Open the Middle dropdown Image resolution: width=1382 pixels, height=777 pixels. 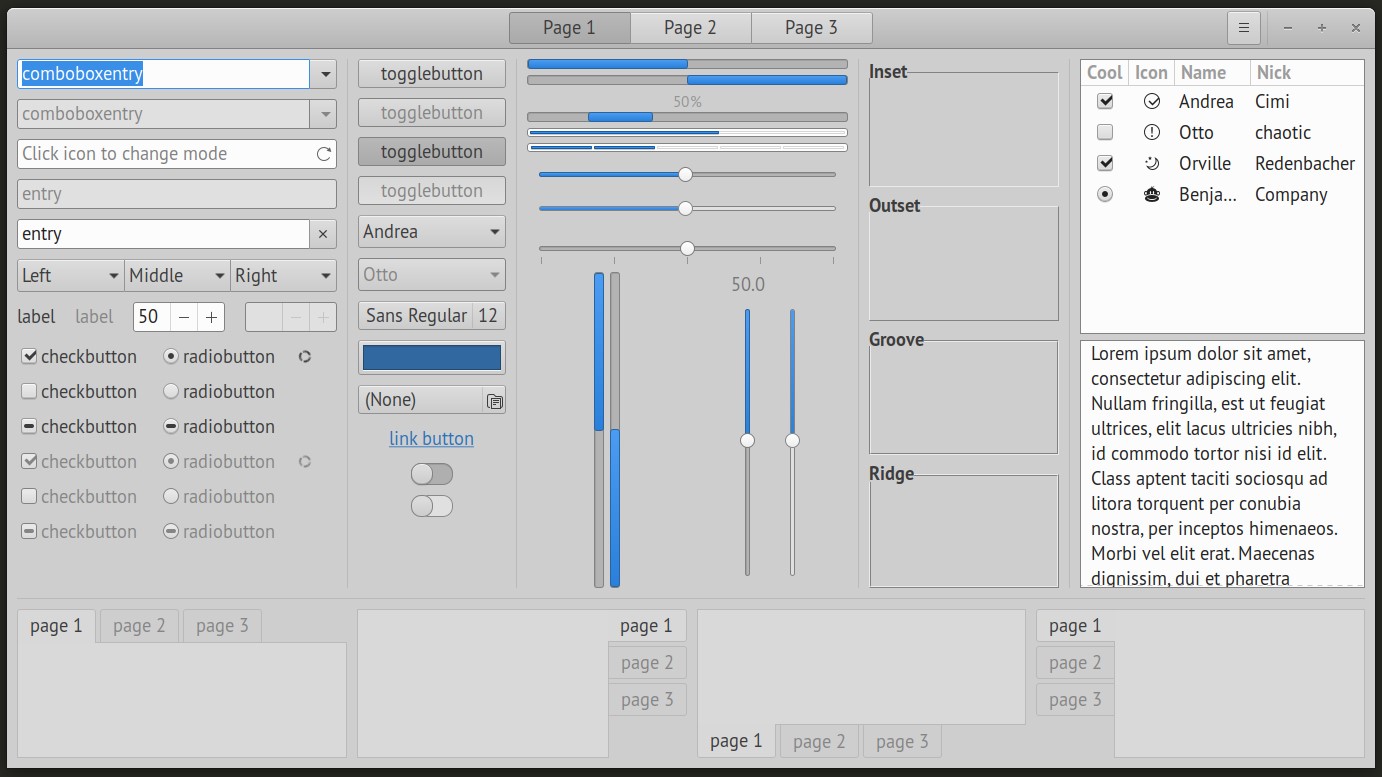click(177, 276)
